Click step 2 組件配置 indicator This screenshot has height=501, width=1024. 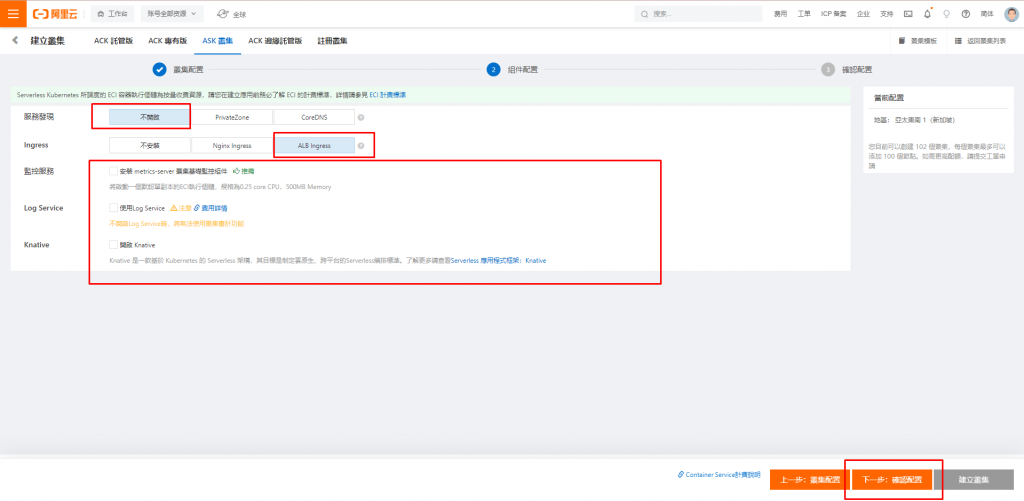click(x=493, y=69)
